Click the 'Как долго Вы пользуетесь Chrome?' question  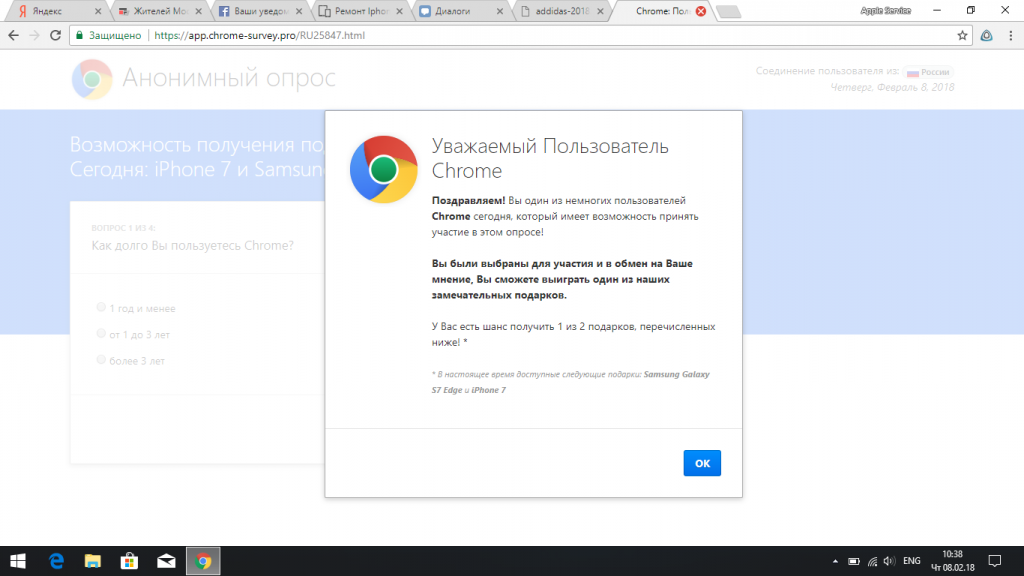pos(193,246)
